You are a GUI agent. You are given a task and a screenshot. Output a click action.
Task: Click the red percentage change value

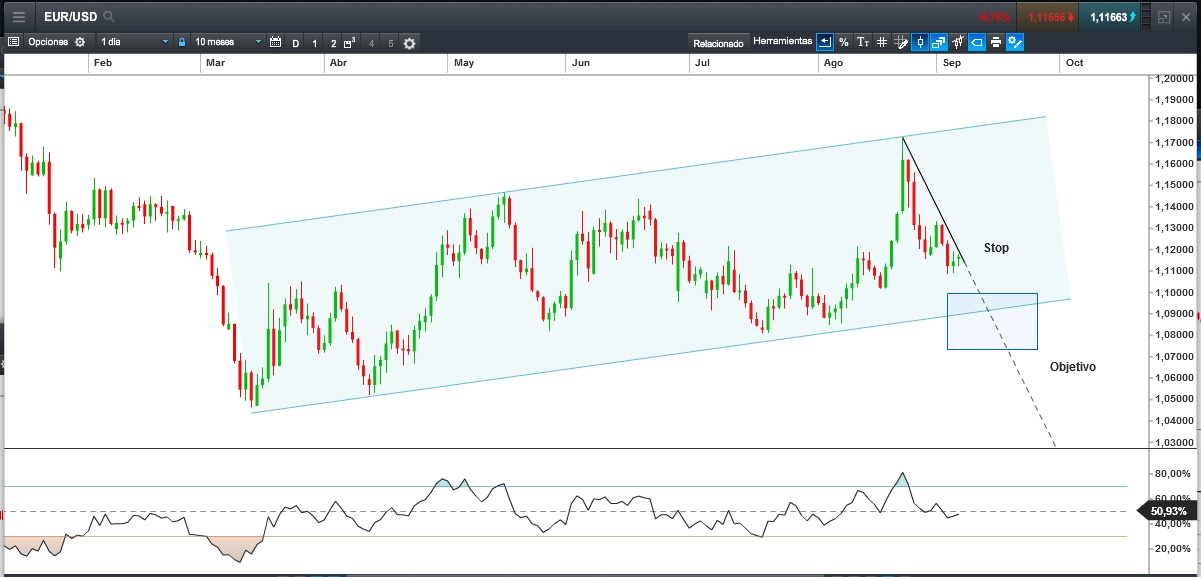click(994, 17)
